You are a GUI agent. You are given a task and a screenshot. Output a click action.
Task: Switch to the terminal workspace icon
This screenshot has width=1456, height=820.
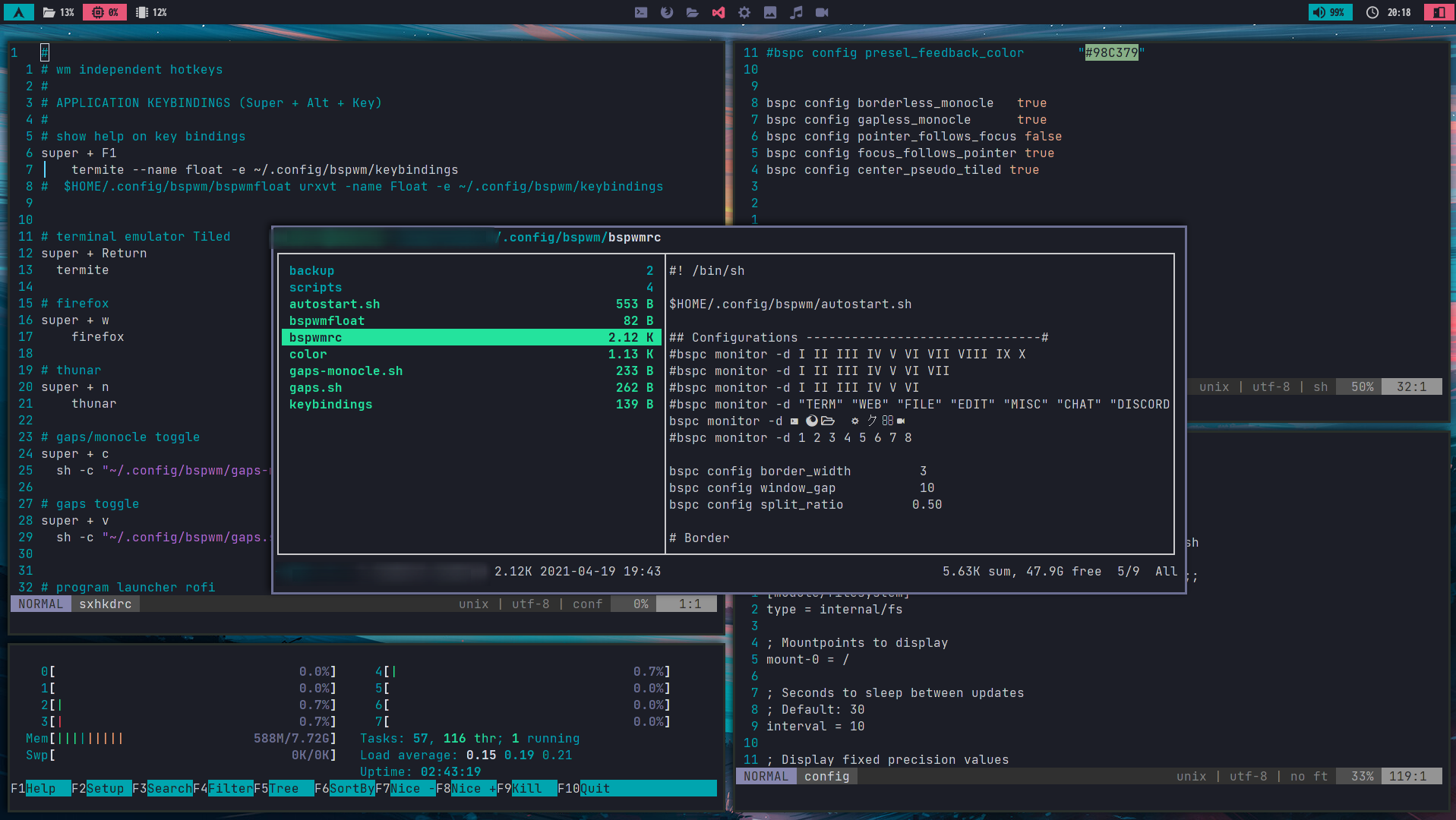(x=641, y=12)
